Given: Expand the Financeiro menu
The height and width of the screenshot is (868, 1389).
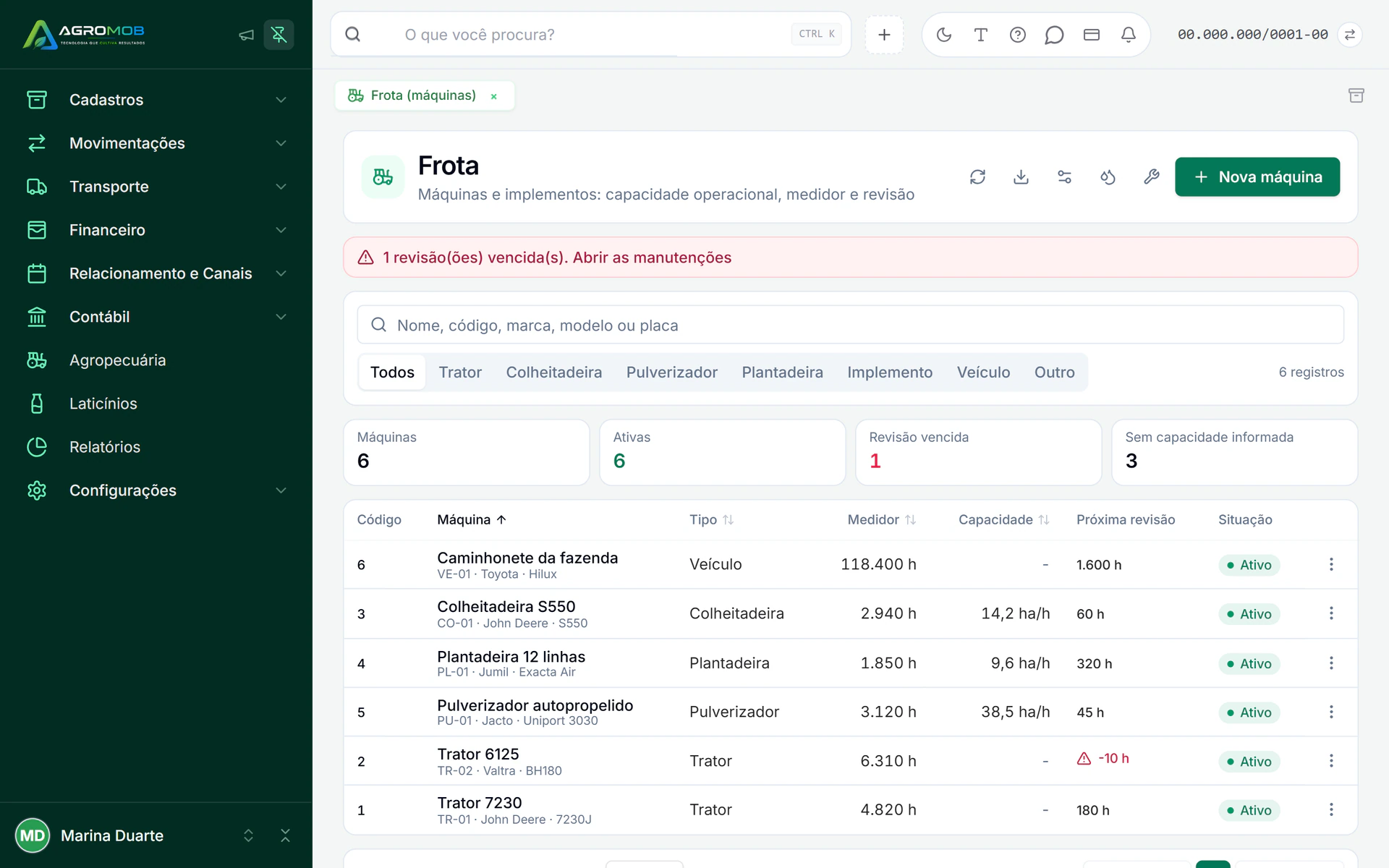Looking at the screenshot, I should click(x=156, y=230).
